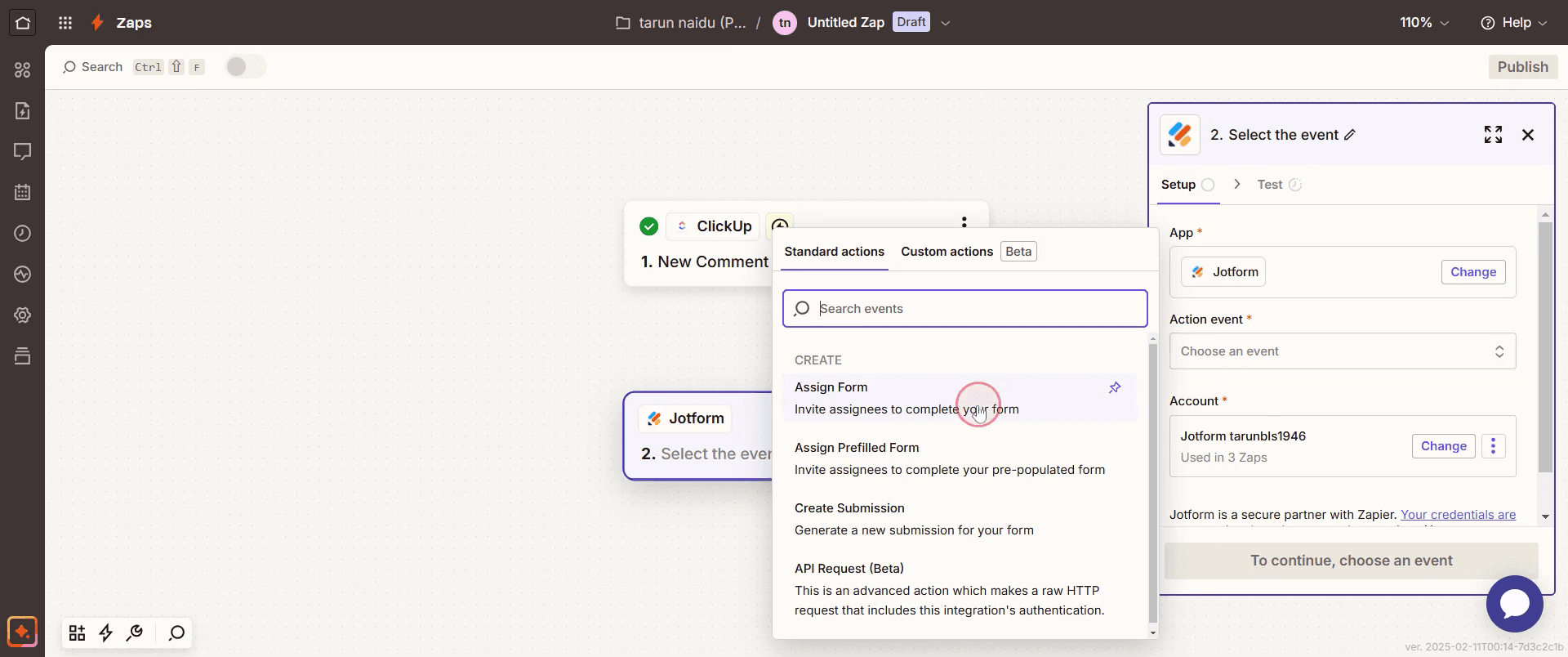Rename step via pencil edit icon
This screenshot has width=1568, height=657.
[x=1350, y=135]
